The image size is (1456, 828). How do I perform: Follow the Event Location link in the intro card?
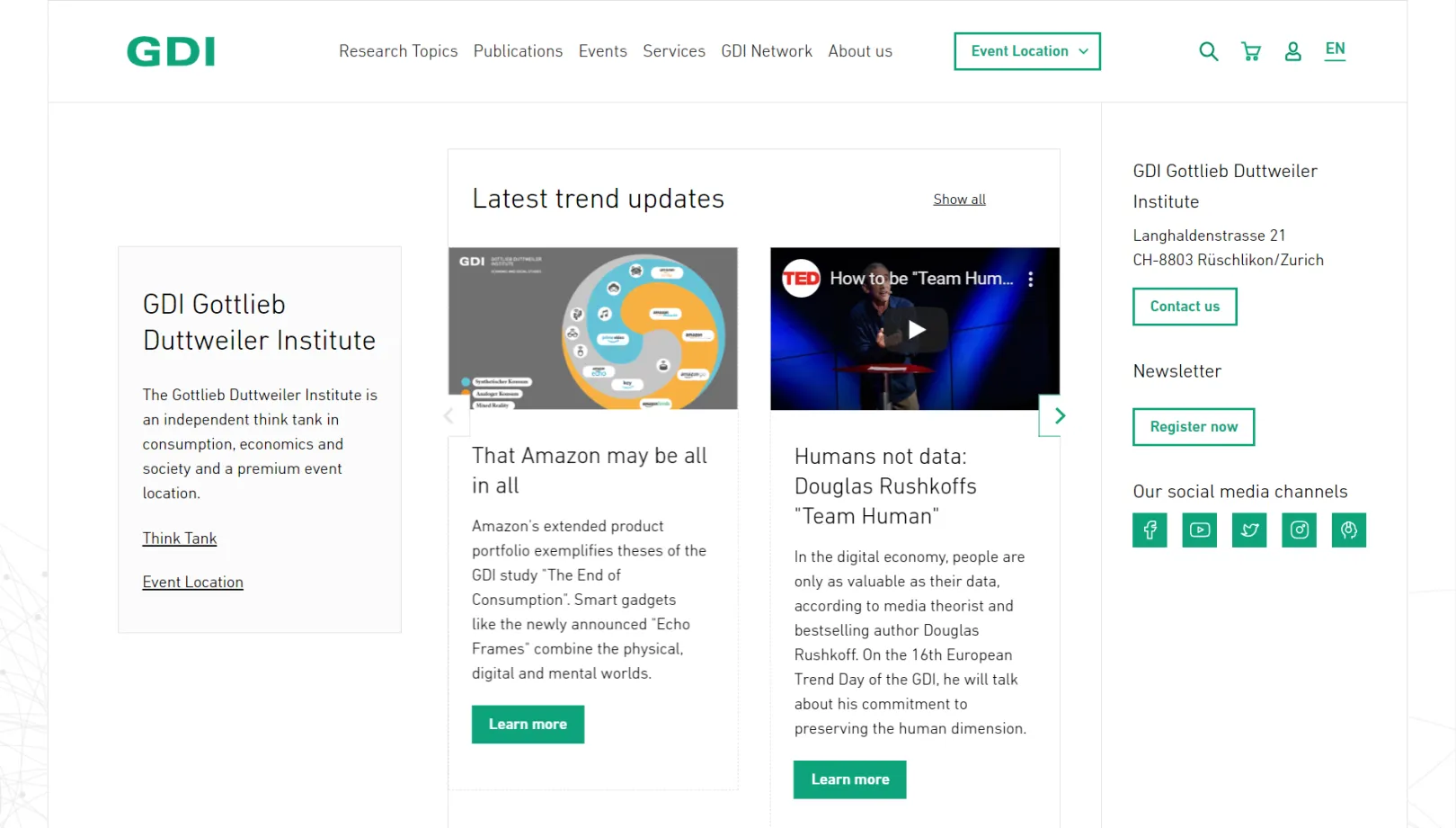(x=193, y=583)
